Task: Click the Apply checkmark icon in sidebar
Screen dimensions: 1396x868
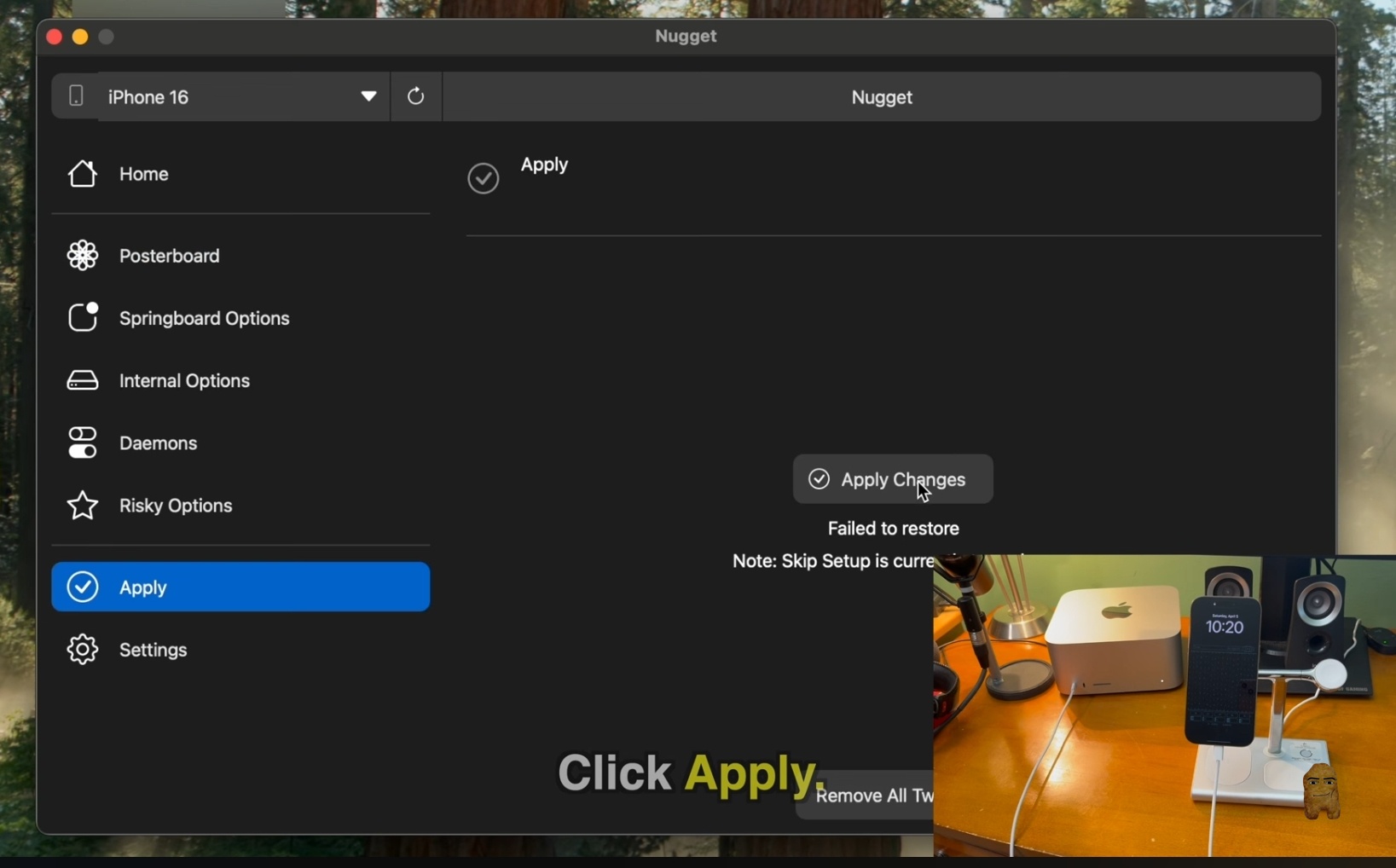Action: [x=83, y=587]
